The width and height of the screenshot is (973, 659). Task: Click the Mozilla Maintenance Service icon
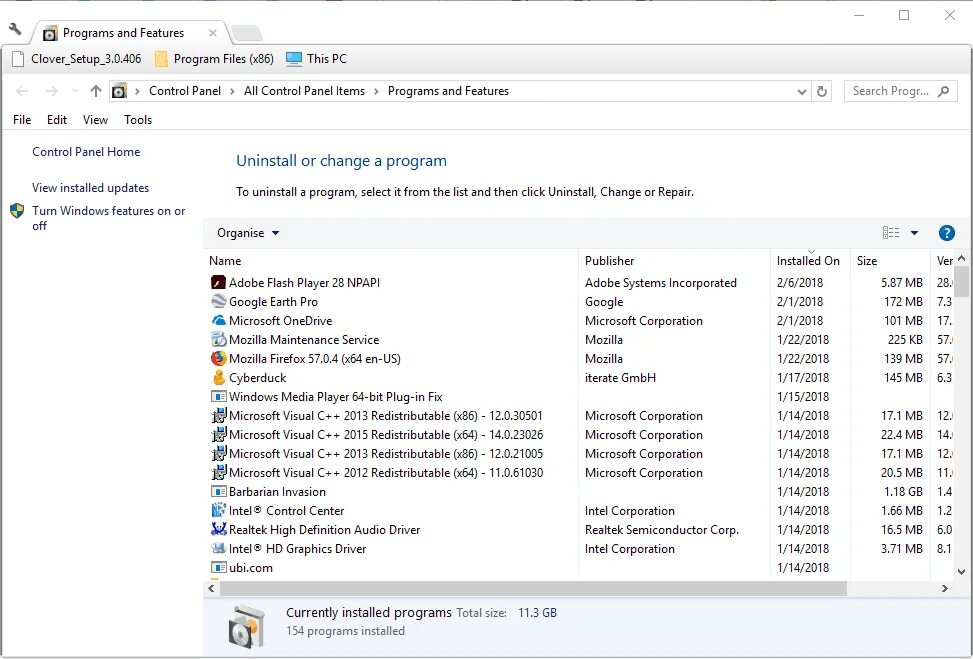(x=218, y=339)
